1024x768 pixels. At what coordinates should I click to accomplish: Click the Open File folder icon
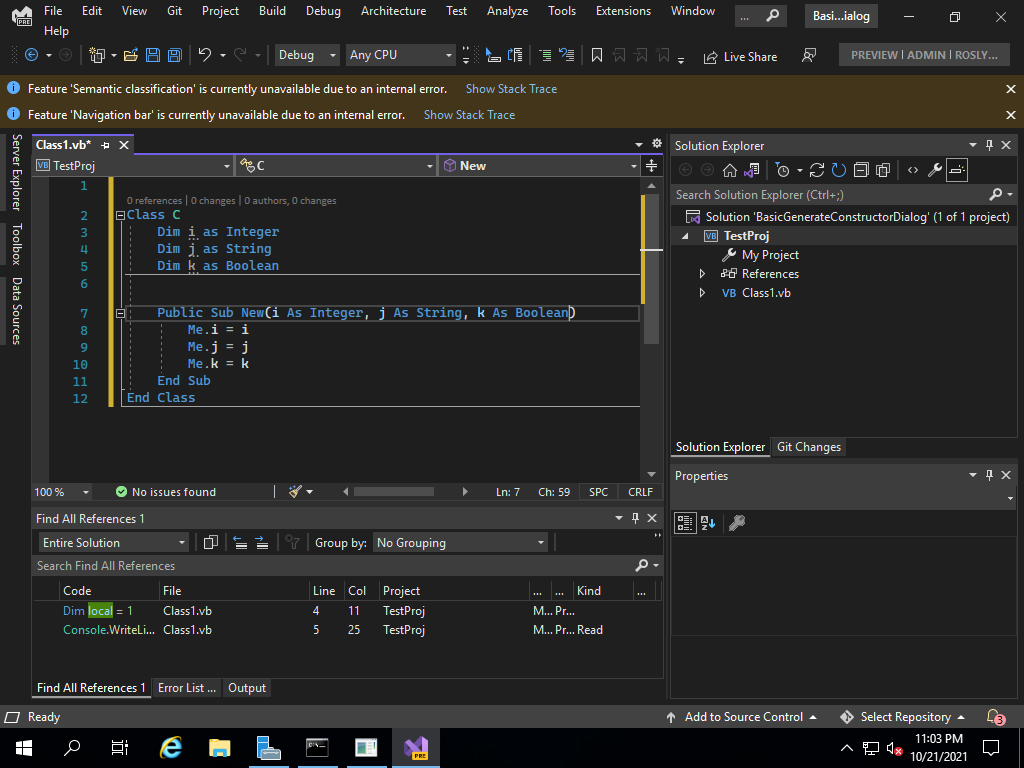point(131,56)
